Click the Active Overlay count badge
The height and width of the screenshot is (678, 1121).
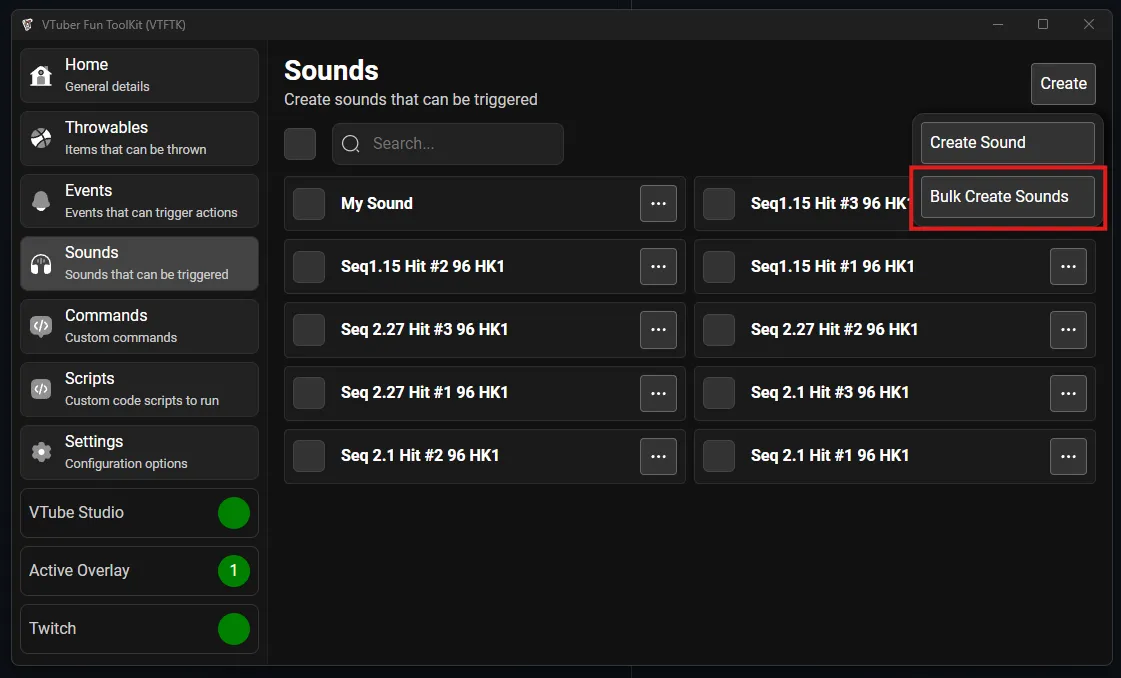pos(234,571)
